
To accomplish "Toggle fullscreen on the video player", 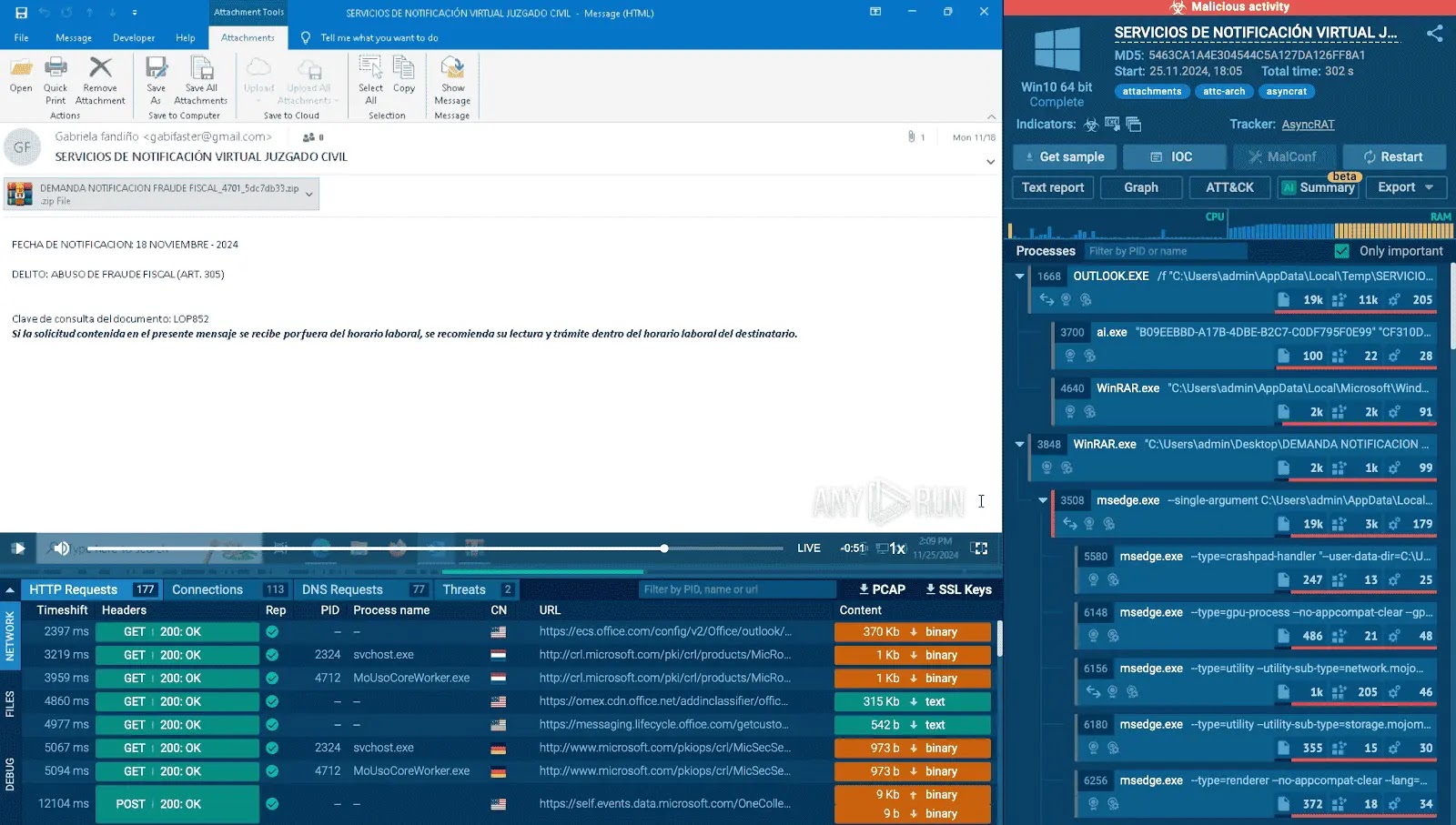I will pos(979,548).
